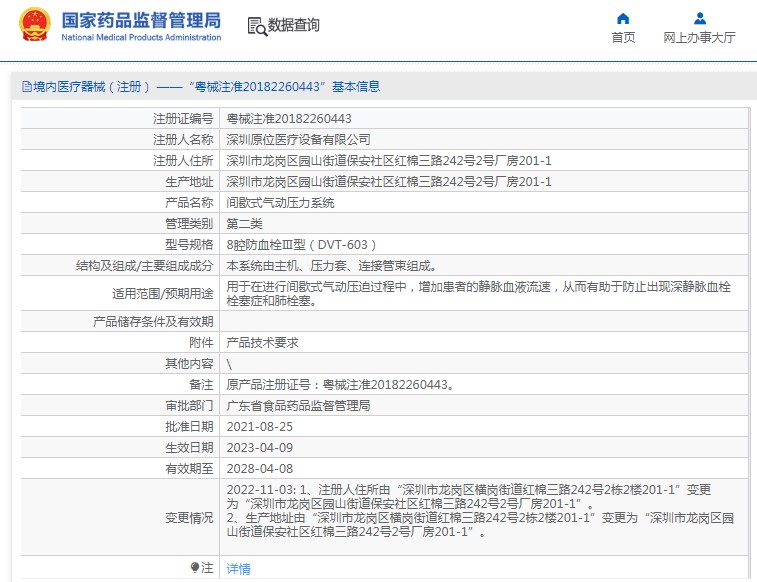The height and width of the screenshot is (582, 757).
Task: Click the 附件 label
Action: coord(201,343)
